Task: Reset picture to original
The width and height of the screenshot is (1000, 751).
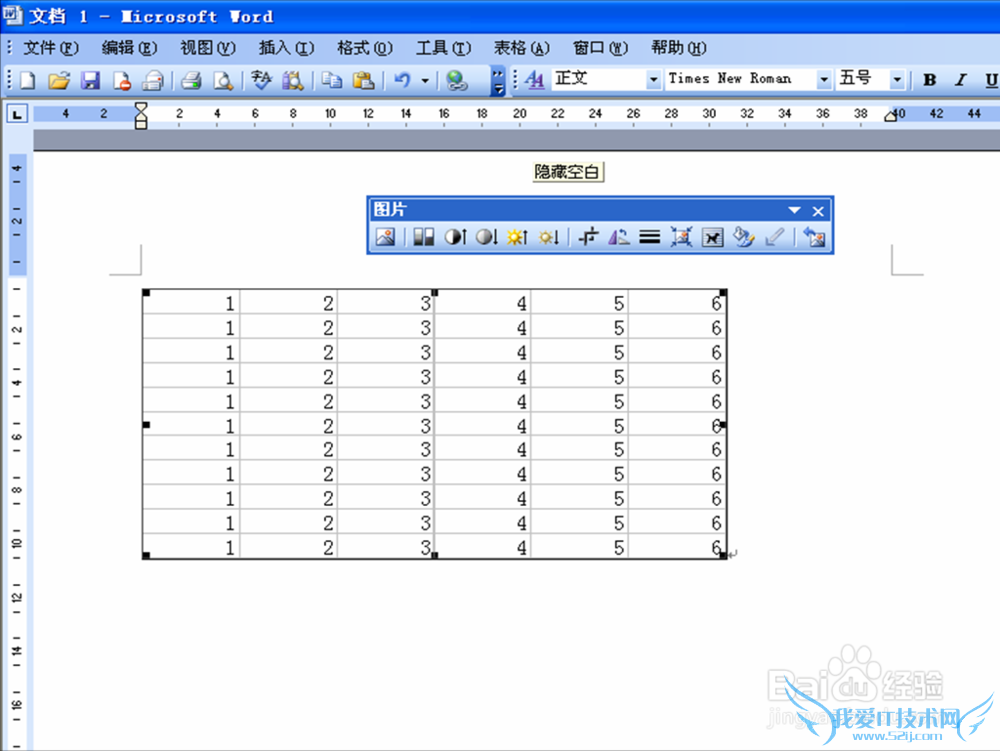Action: click(814, 237)
